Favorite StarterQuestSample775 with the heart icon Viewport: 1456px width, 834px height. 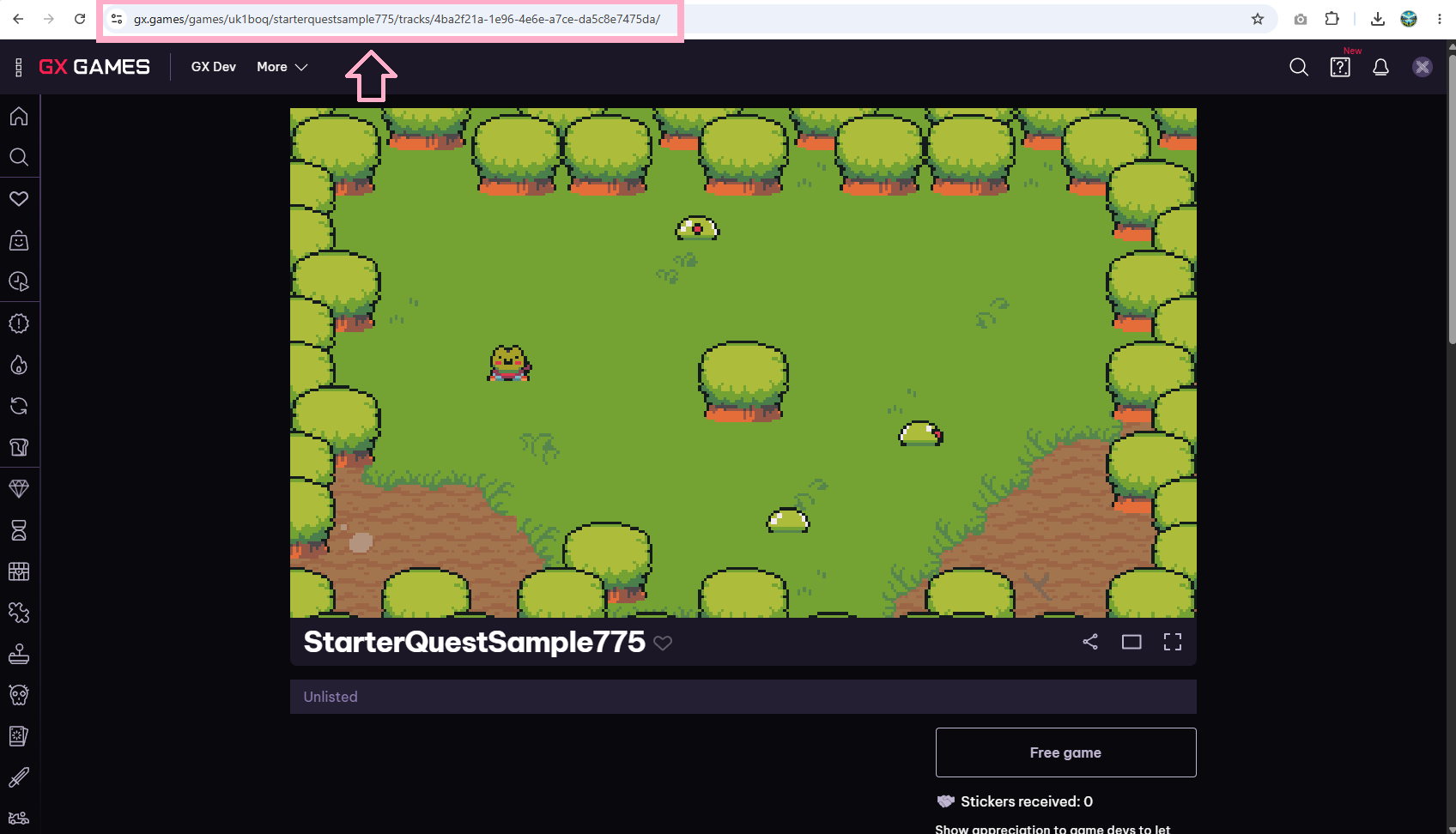(x=663, y=643)
